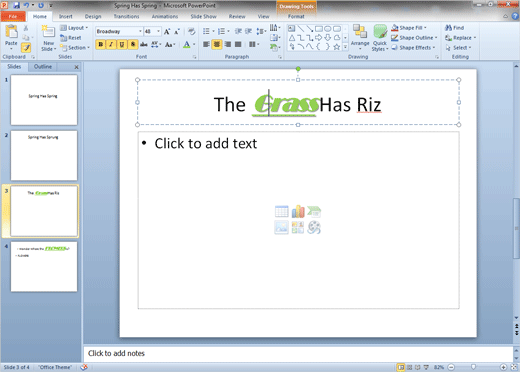Insert chart icon in content placeholder
The height and width of the screenshot is (372, 520).
point(298,212)
